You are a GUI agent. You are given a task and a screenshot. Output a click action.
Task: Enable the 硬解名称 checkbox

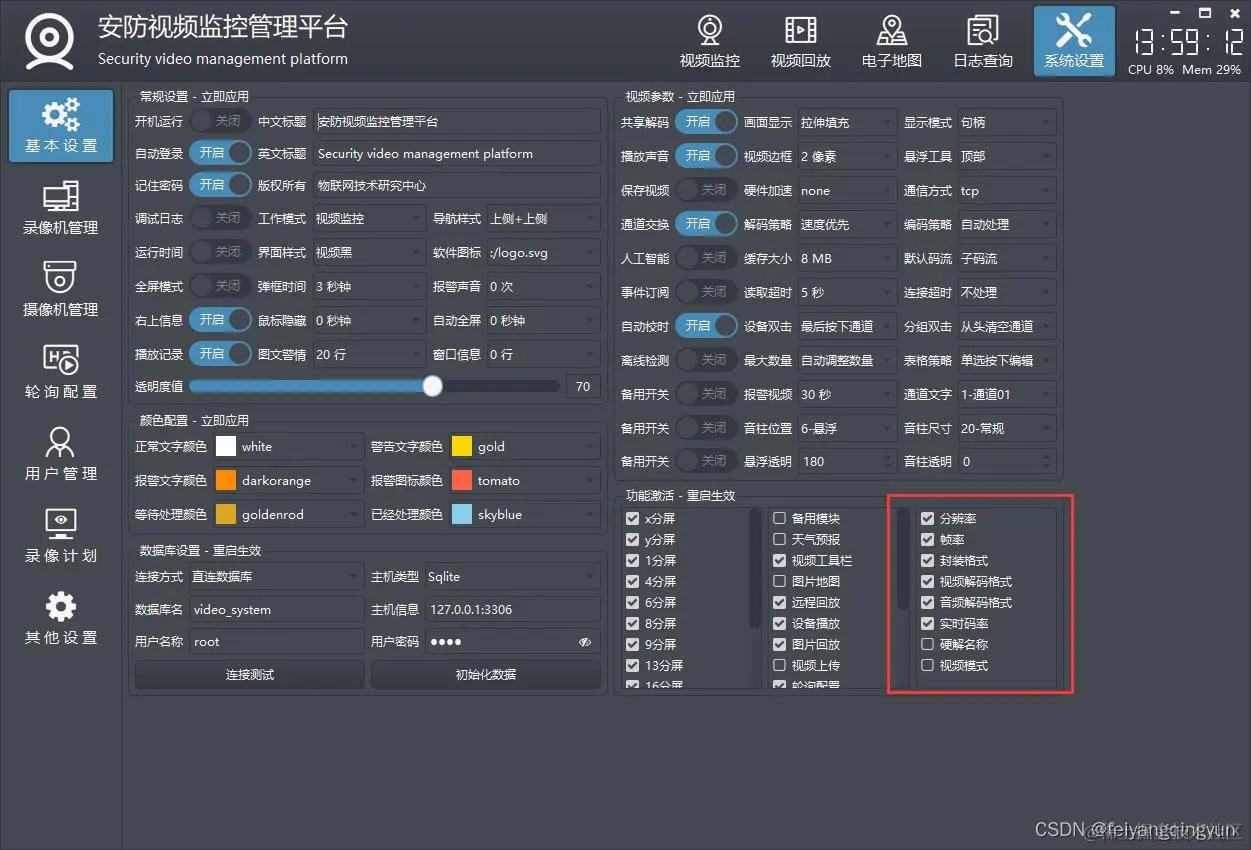pyautogui.click(x=928, y=643)
